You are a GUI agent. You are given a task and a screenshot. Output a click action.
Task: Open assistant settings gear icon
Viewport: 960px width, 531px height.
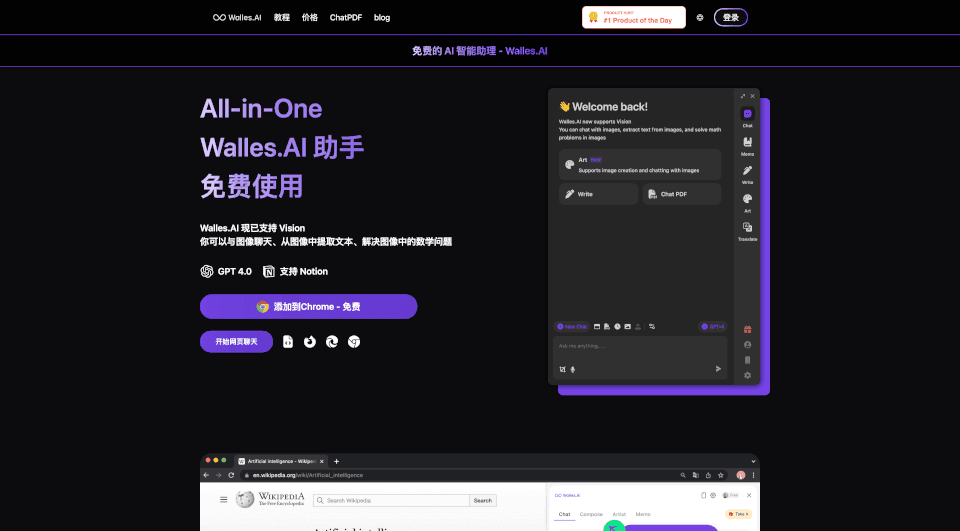(747, 375)
